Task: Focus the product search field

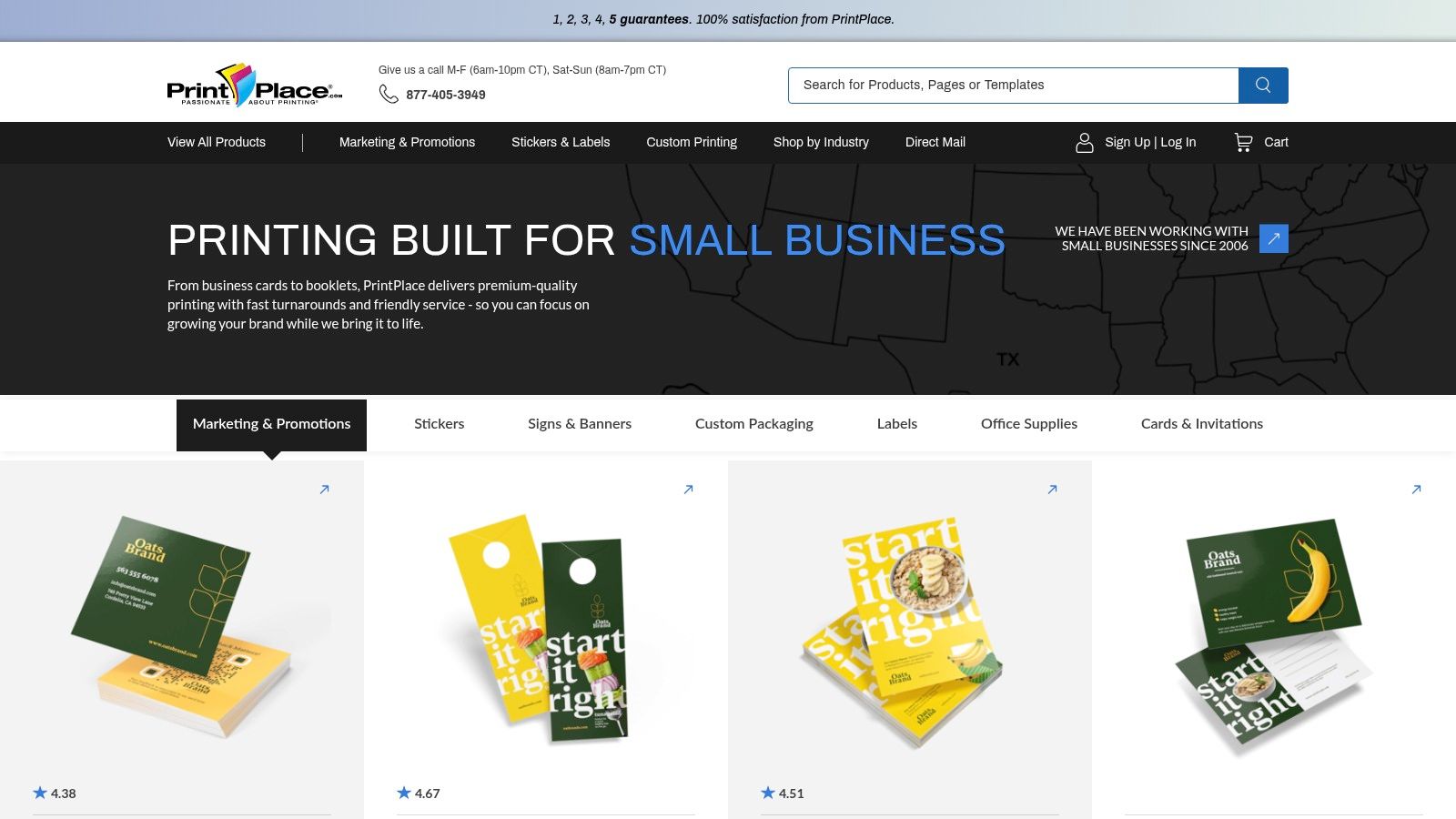Action: (x=1014, y=86)
